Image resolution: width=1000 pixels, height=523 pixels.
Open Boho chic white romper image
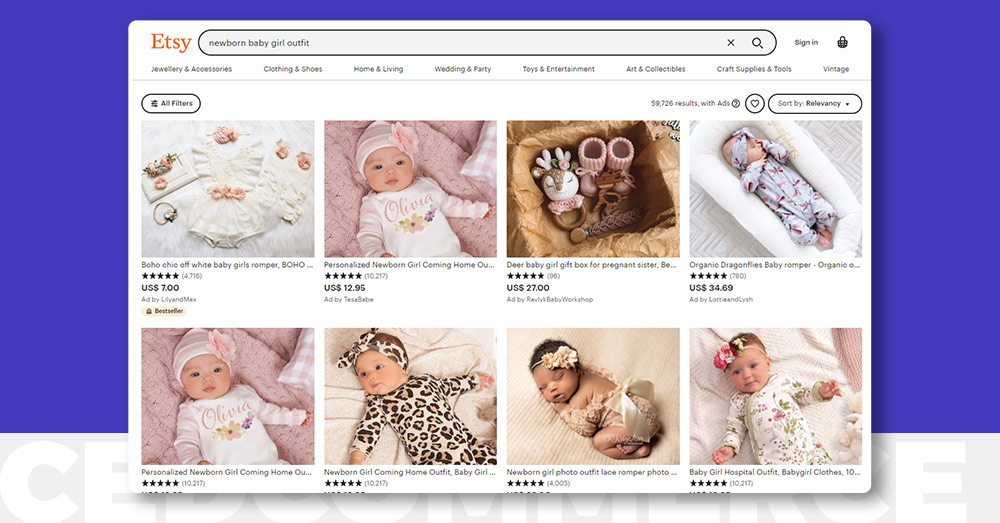pos(228,189)
